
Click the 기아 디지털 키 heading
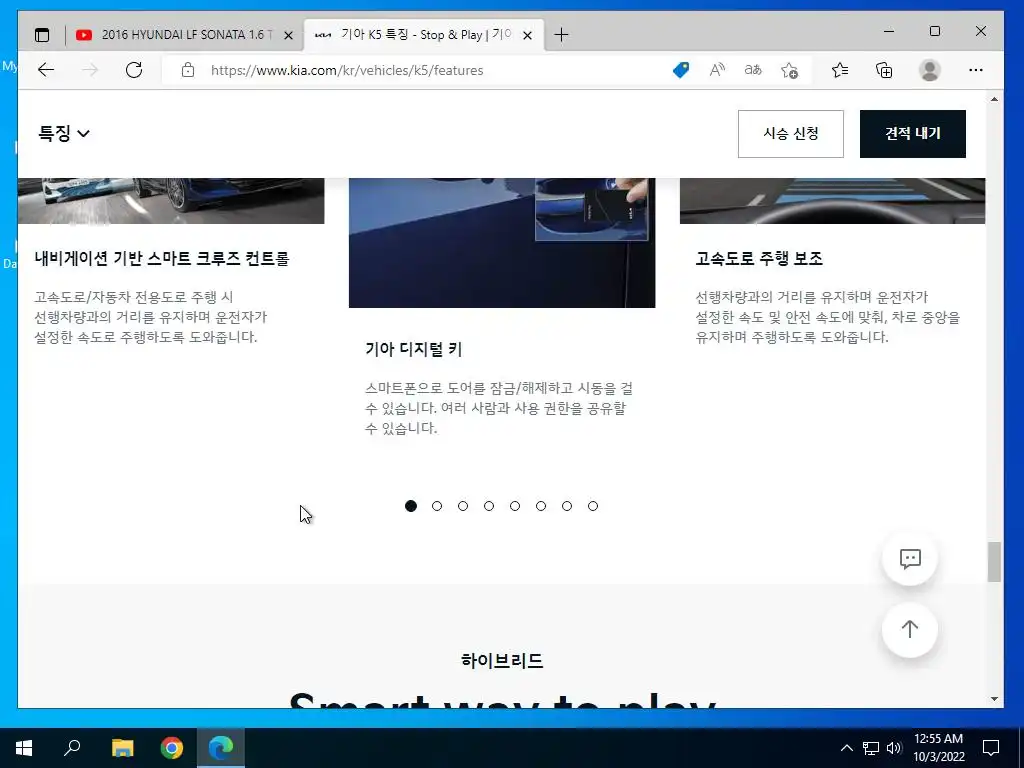click(413, 349)
